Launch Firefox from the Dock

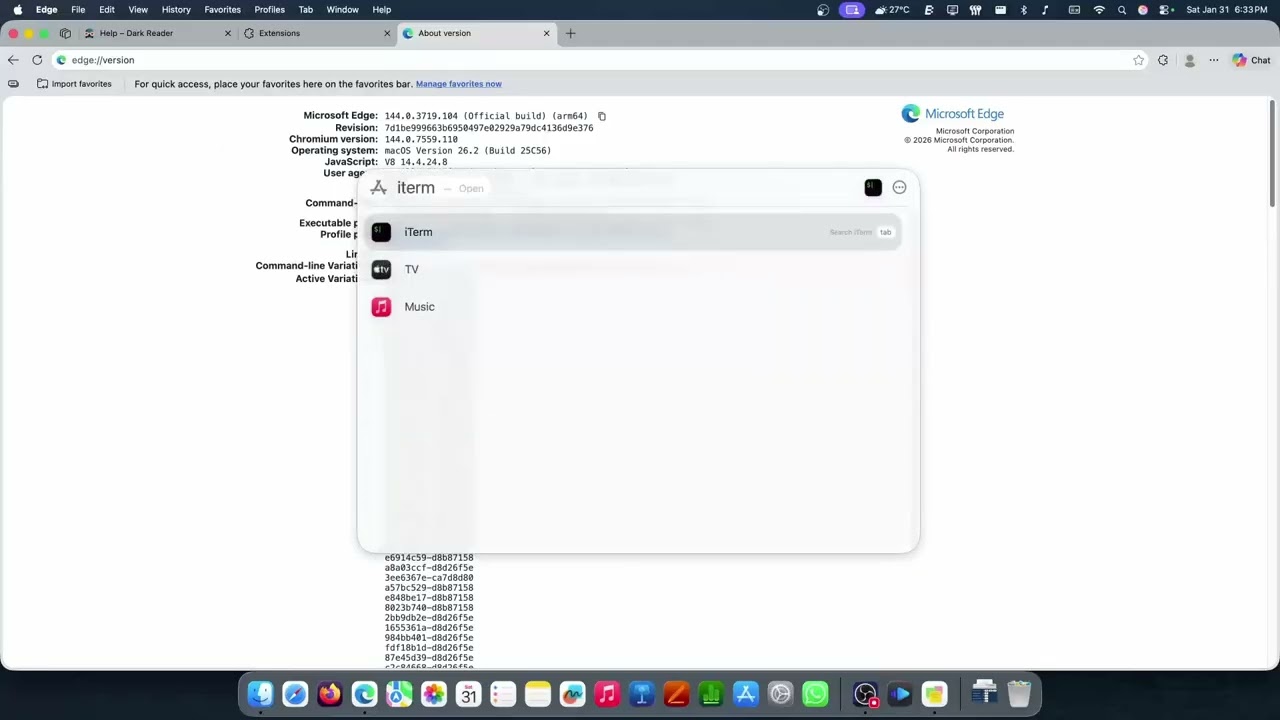pos(329,693)
